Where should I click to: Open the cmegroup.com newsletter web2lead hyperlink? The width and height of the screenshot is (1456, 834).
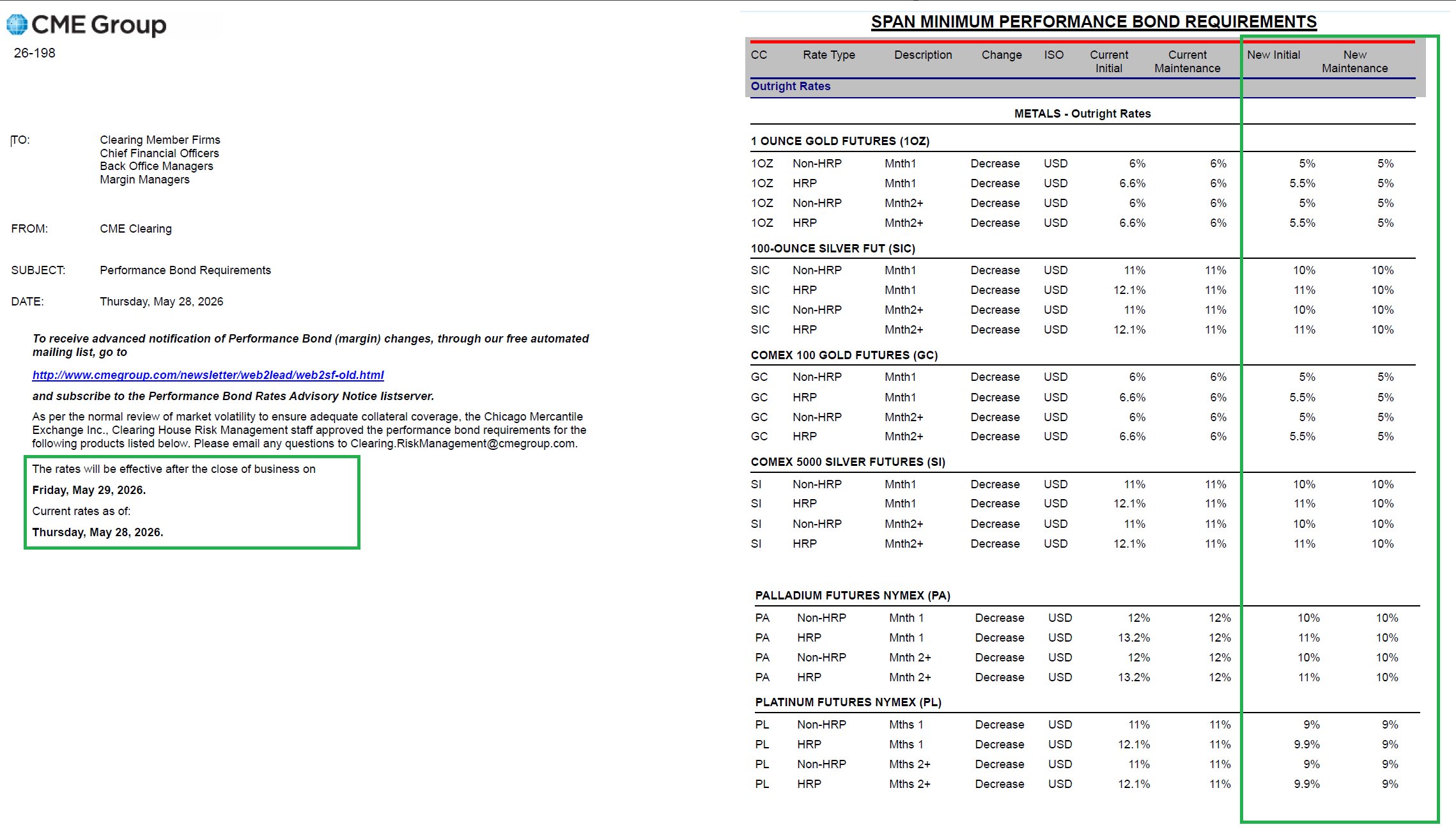tap(208, 375)
